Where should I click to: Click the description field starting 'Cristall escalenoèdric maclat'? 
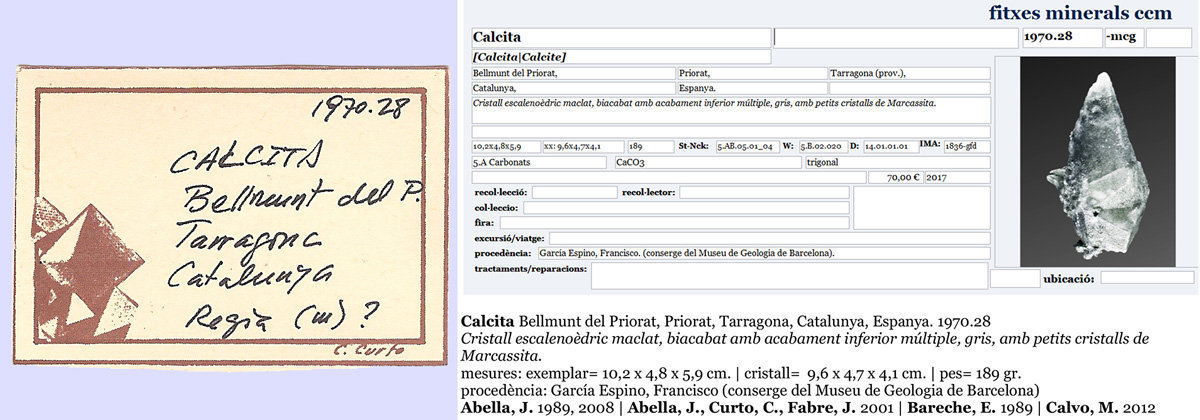(x=730, y=110)
